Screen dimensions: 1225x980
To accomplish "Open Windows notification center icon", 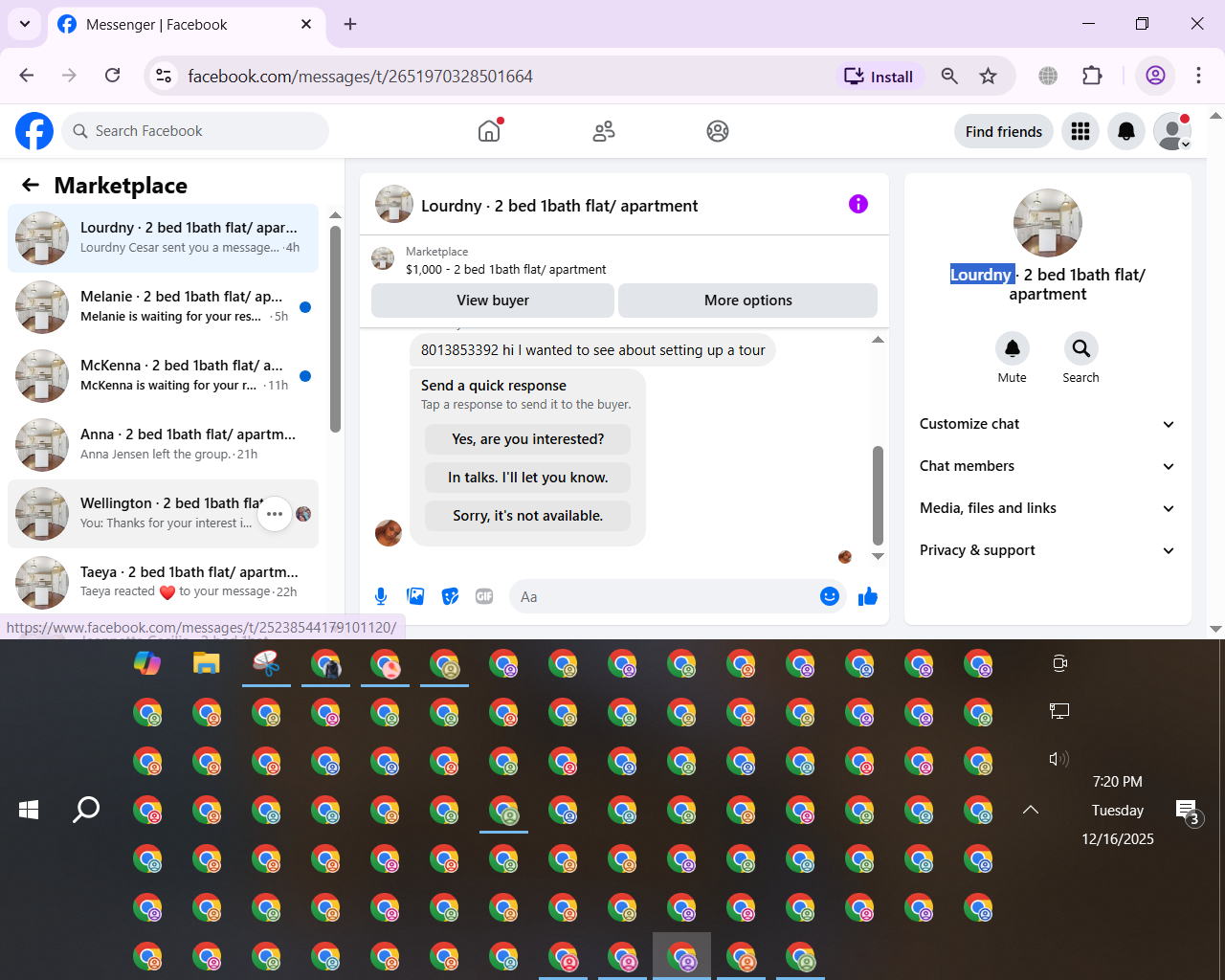I will pyautogui.click(x=1187, y=813).
